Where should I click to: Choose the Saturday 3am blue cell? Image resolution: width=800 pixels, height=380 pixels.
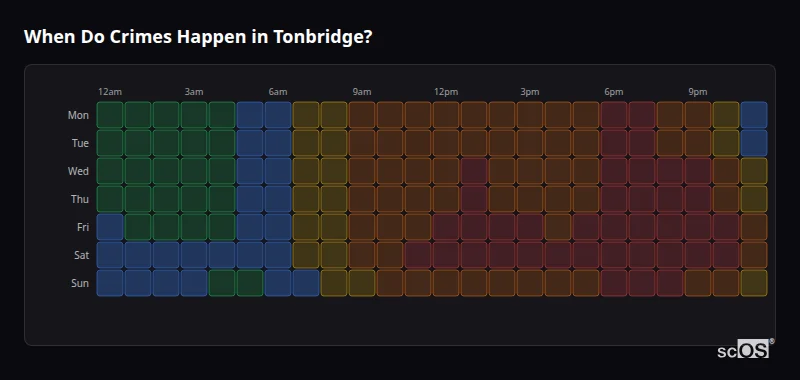(194, 255)
